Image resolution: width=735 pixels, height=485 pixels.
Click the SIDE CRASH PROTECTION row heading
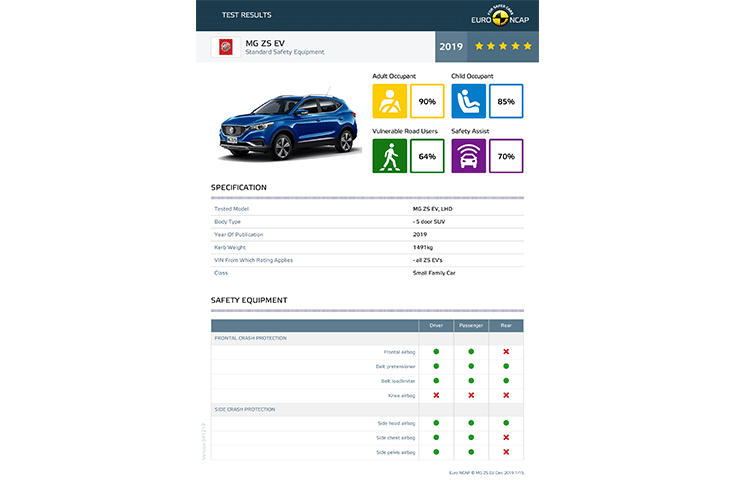coord(245,409)
